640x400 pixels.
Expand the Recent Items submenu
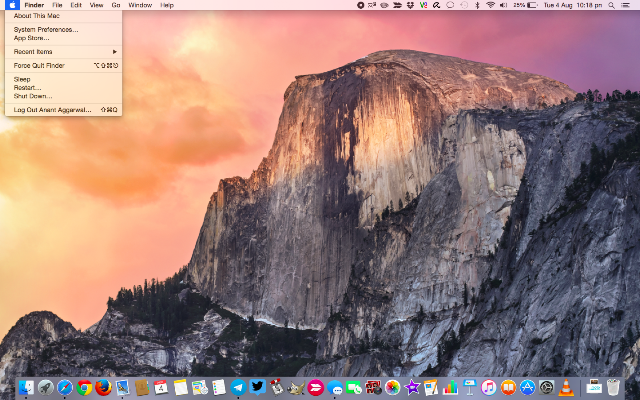pyautogui.click(x=63, y=52)
